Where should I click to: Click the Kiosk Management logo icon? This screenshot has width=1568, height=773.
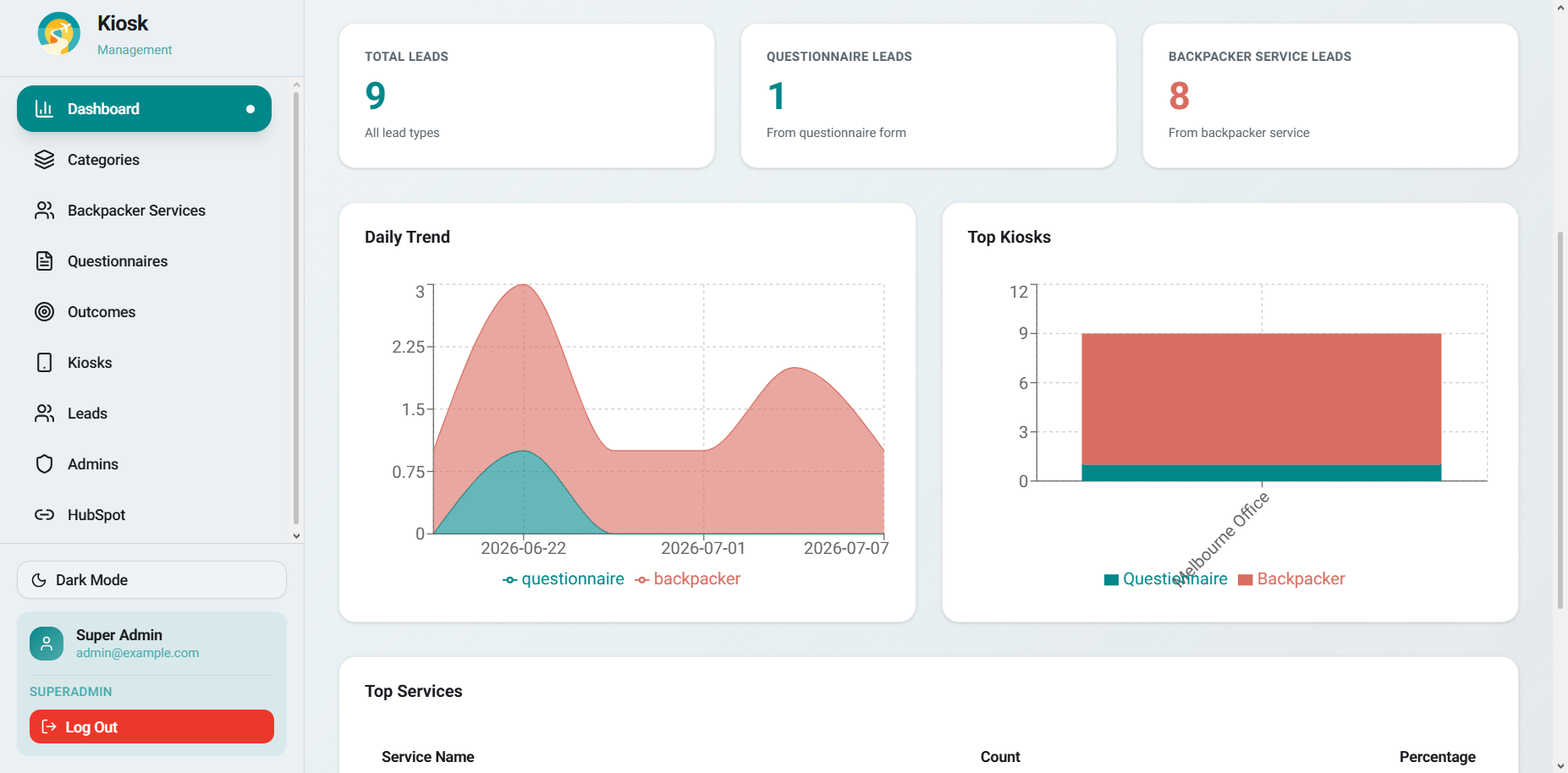[59, 34]
